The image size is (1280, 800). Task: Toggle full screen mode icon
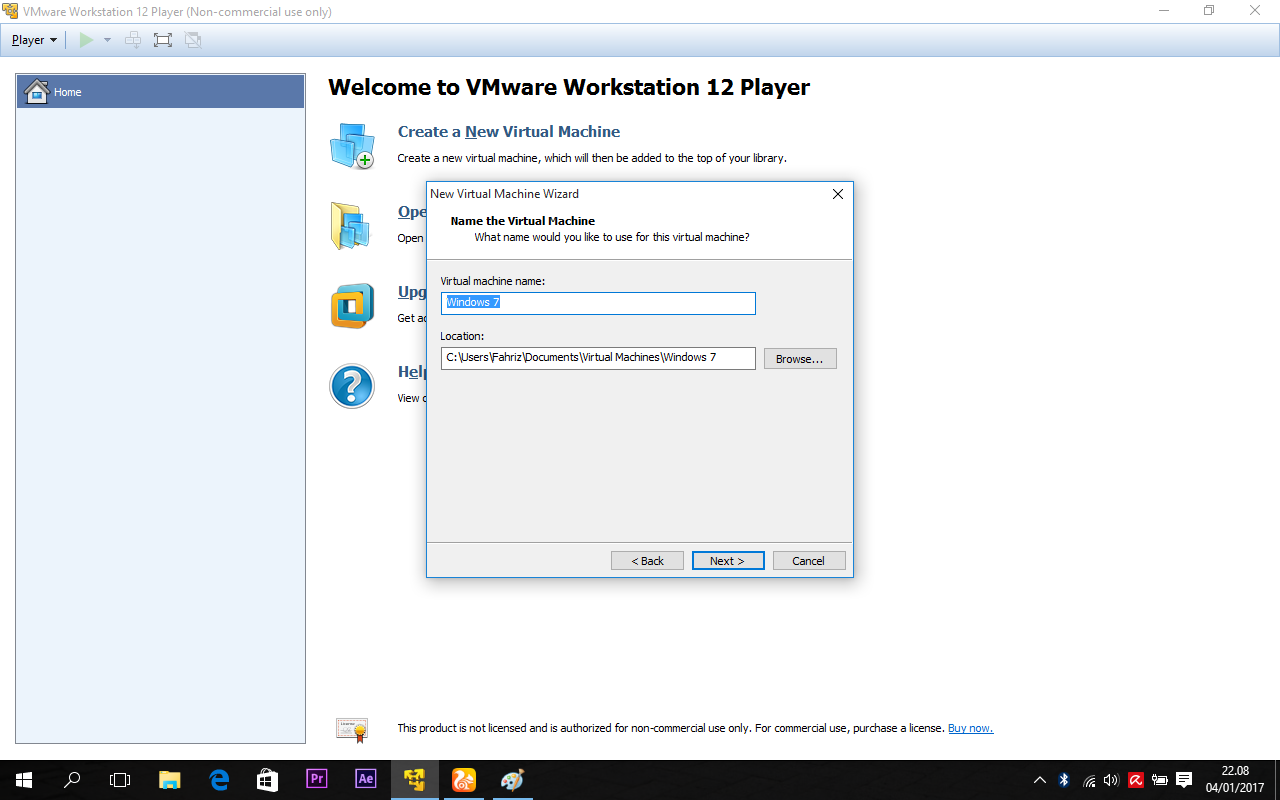(x=163, y=40)
